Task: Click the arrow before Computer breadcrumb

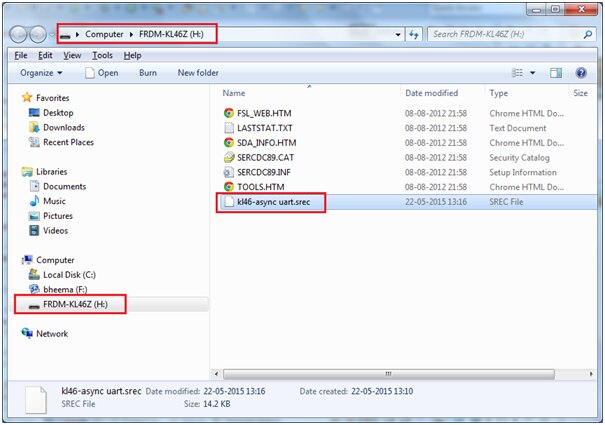Action: (x=77, y=34)
